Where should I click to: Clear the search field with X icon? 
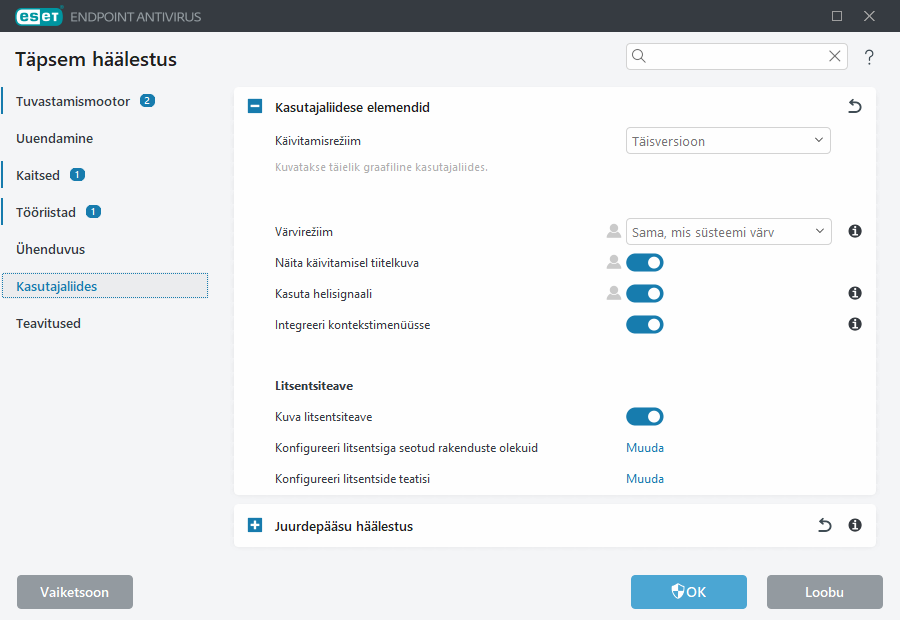click(834, 57)
